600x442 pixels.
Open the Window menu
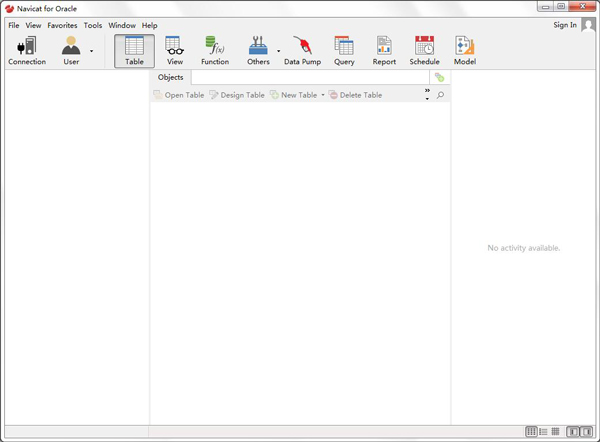[122, 25]
